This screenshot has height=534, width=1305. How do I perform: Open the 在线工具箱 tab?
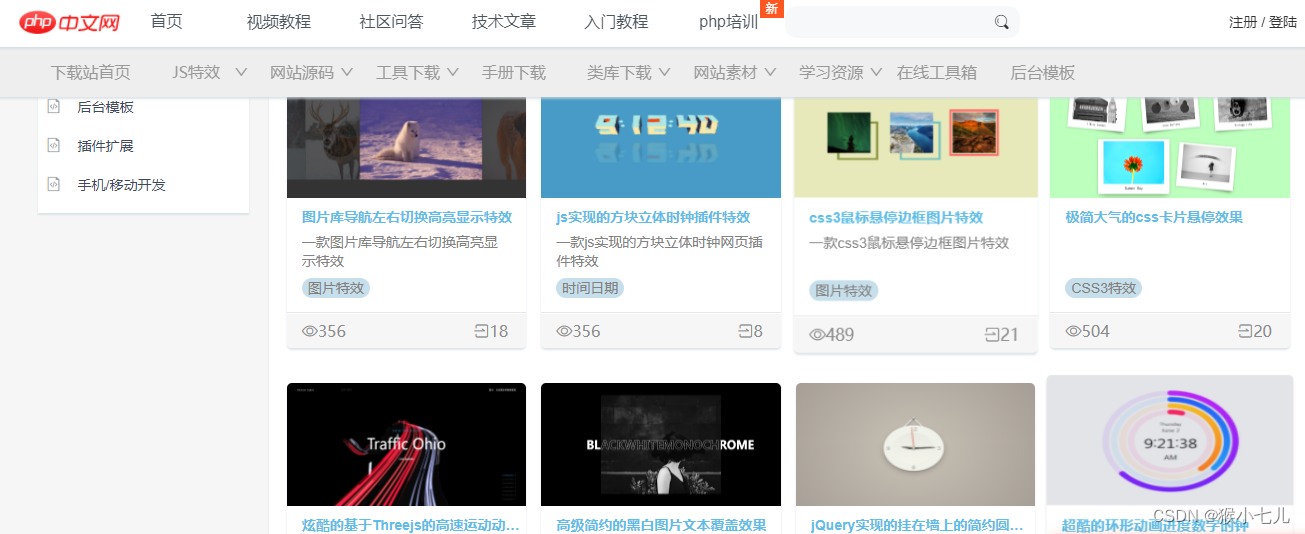(937, 73)
